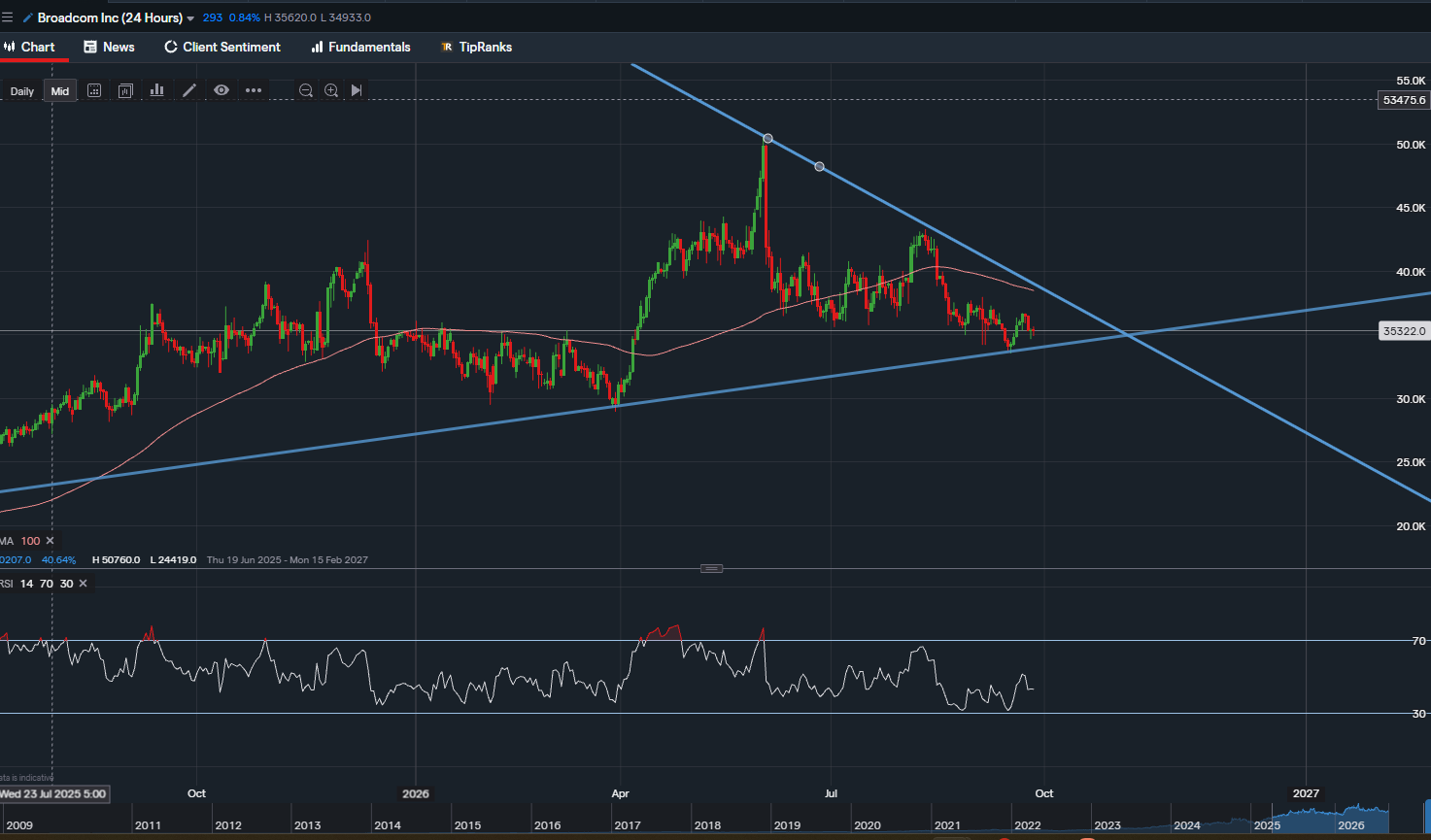
Task: Open the hamburger menu icon
Action: pos(7,17)
